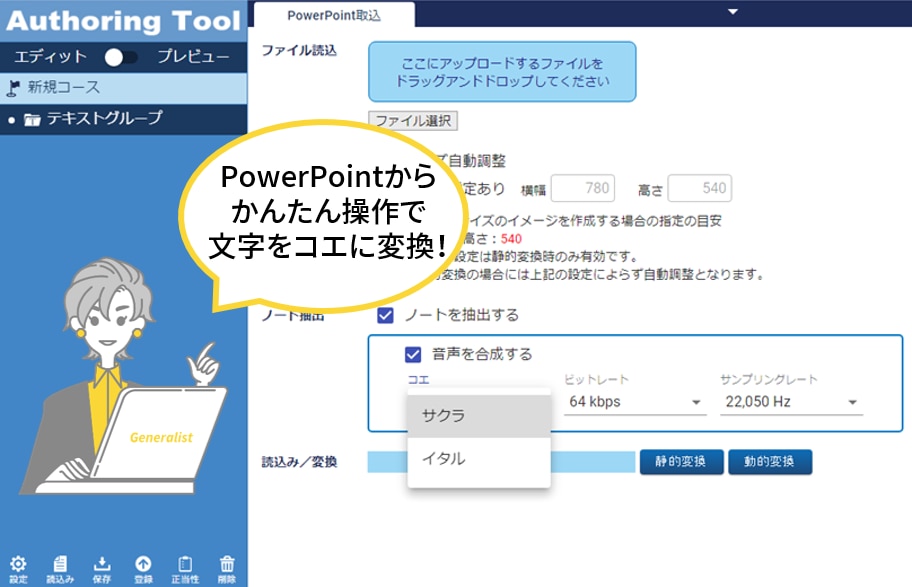Expand the top bar dropdown arrow
This screenshot has width=912, height=587.
pyautogui.click(x=733, y=12)
